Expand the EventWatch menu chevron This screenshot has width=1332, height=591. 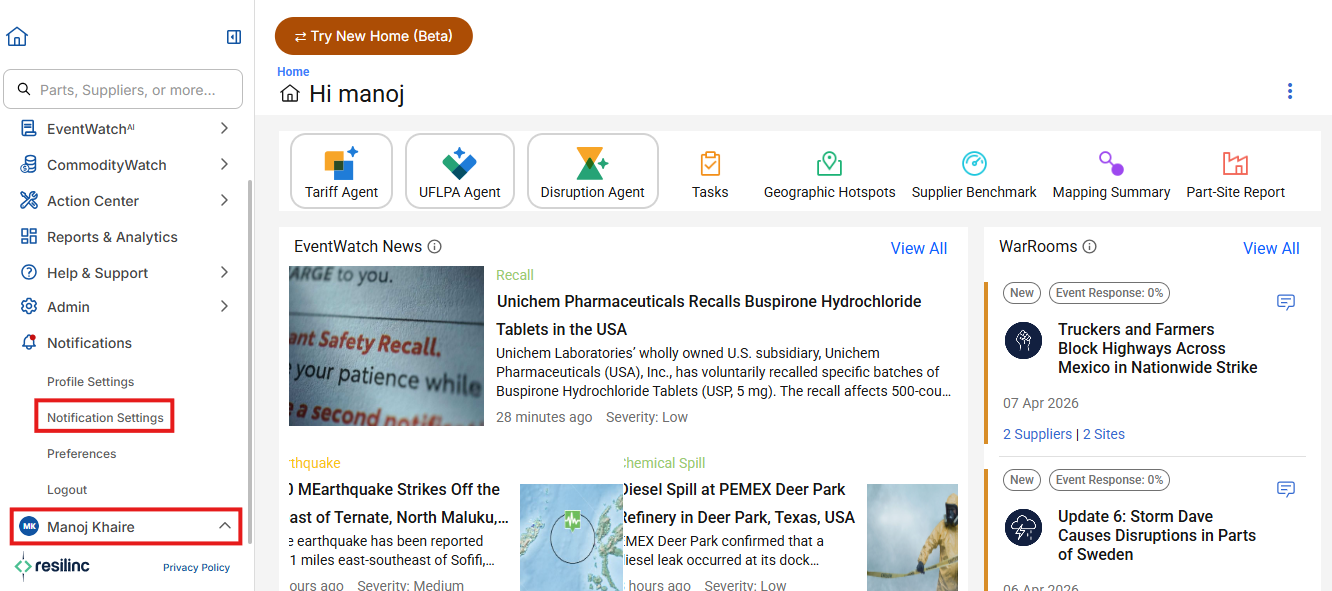coord(224,128)
